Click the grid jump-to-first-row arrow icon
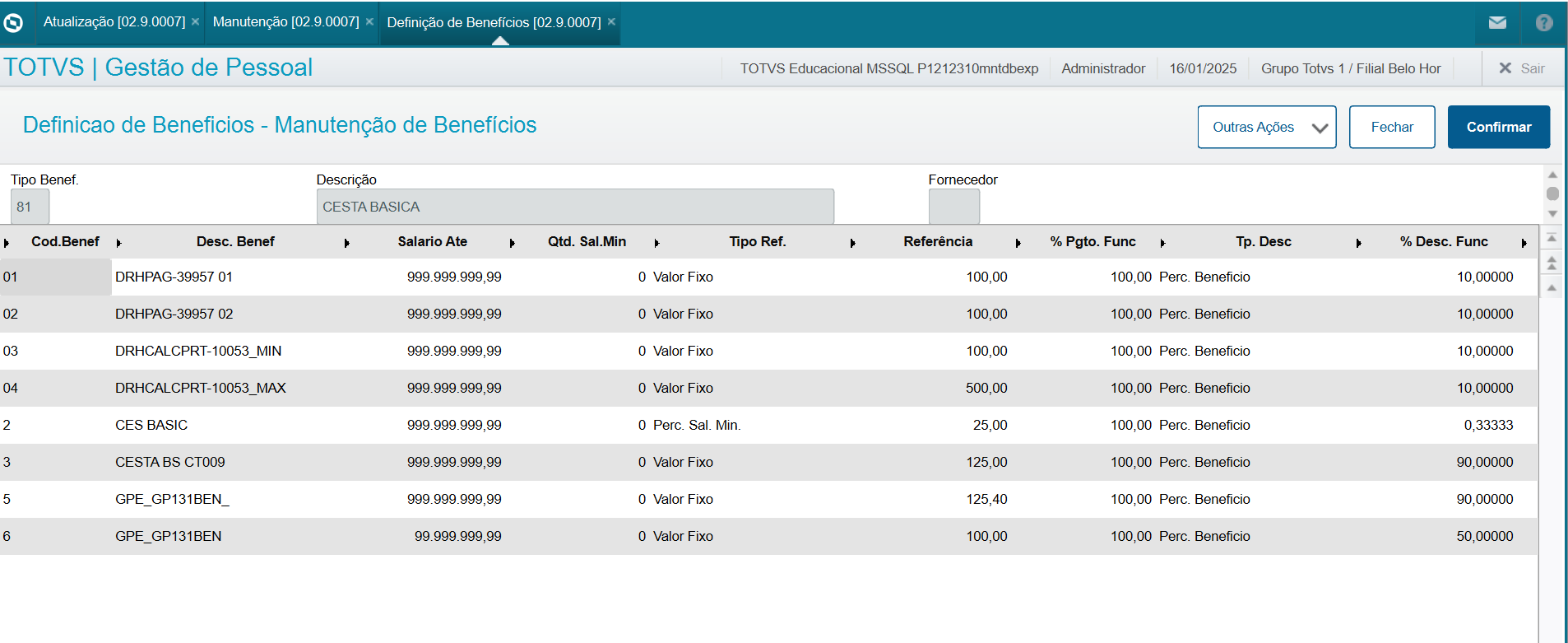The height and width of the screenshot is (643, 1568). 1552,238
